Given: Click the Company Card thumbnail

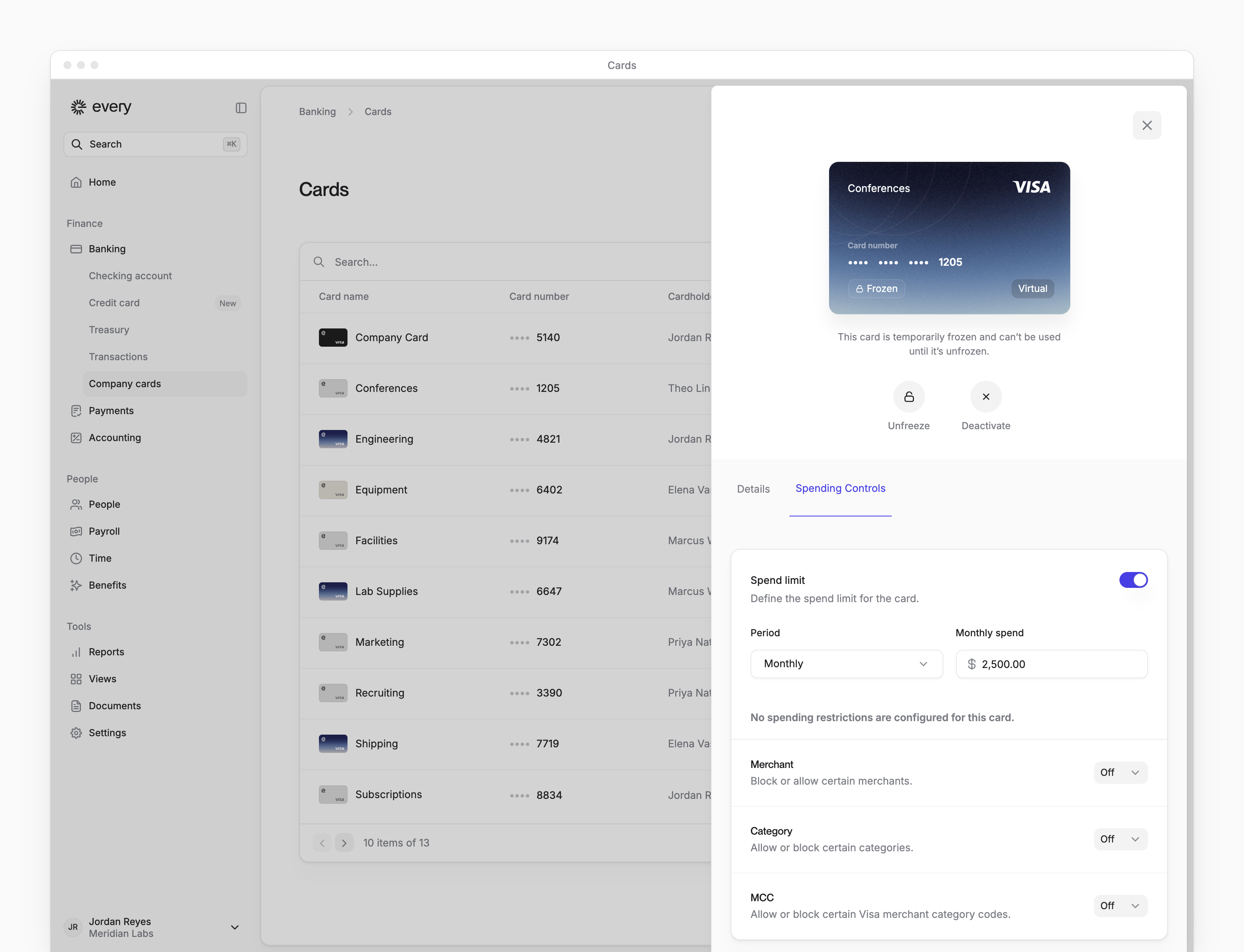Looking at the screenshot, I should pos(333,338).
